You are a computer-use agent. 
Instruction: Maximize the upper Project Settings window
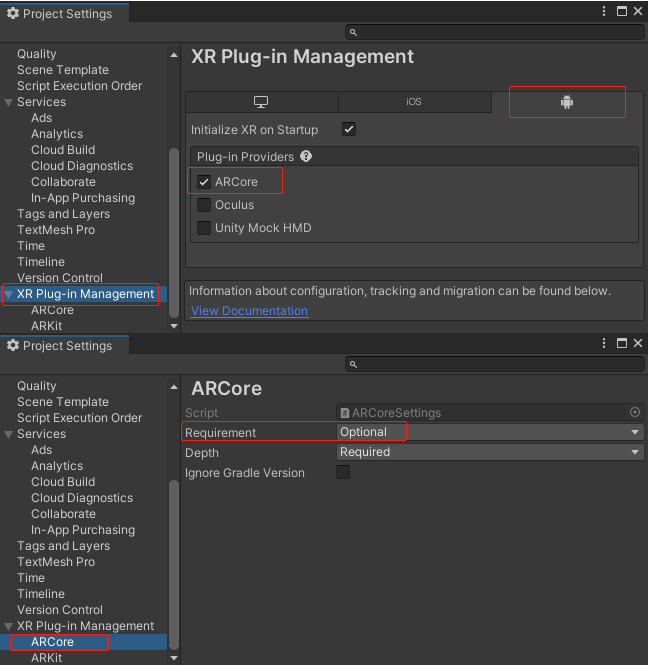tap(622, 11)
